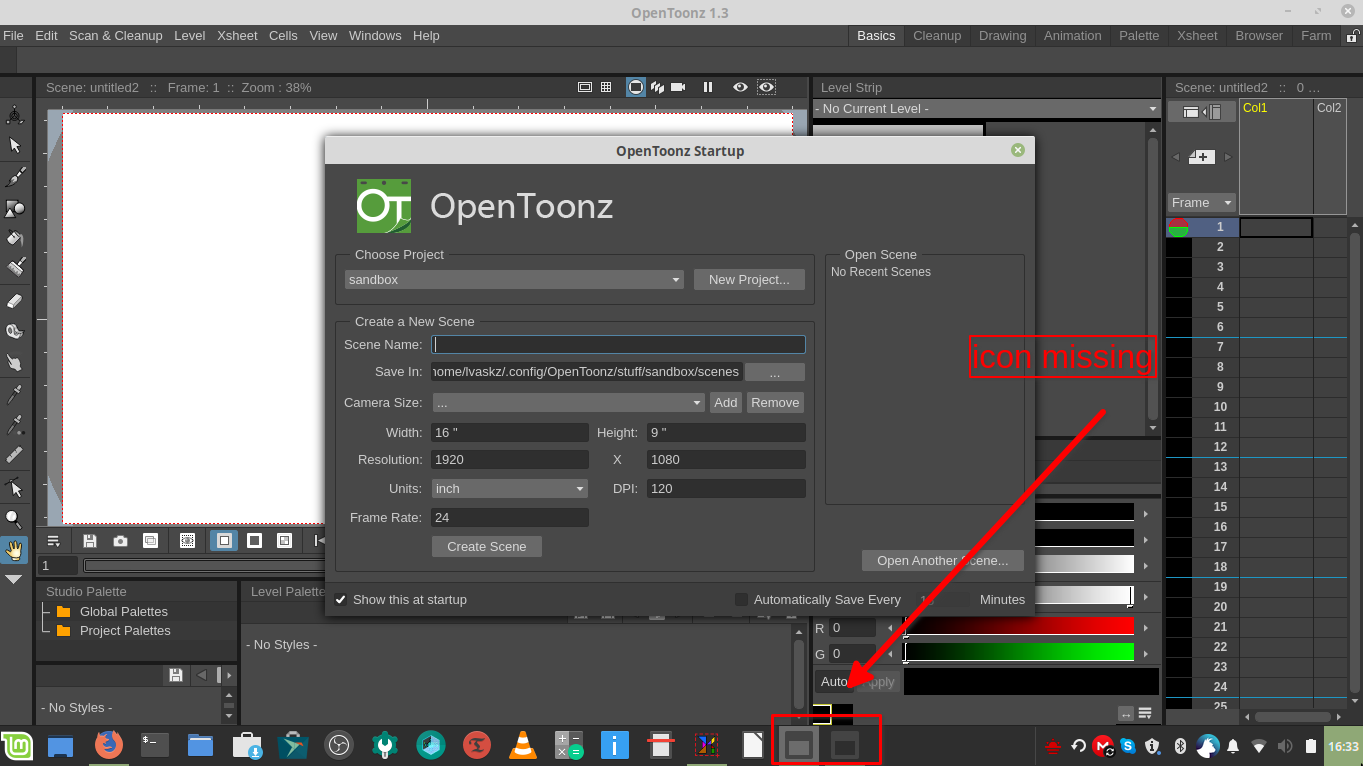
Task: Toggle the Sub-camera Preview eye icon
Action: [766, 87]
